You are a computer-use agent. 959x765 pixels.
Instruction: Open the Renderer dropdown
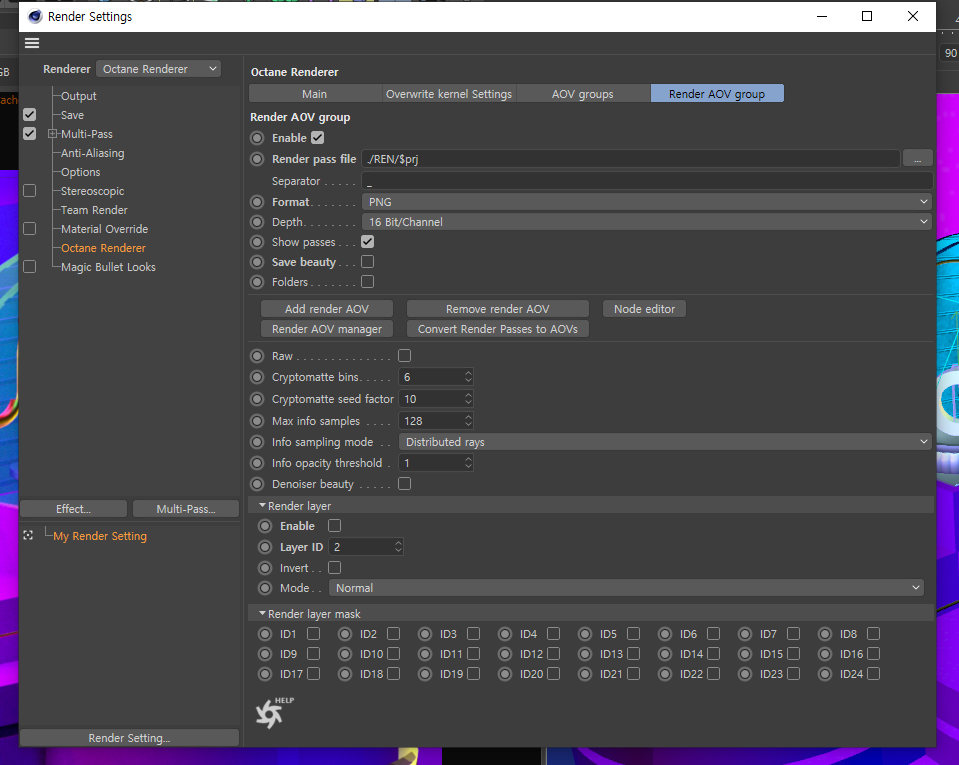coord(158,69)
